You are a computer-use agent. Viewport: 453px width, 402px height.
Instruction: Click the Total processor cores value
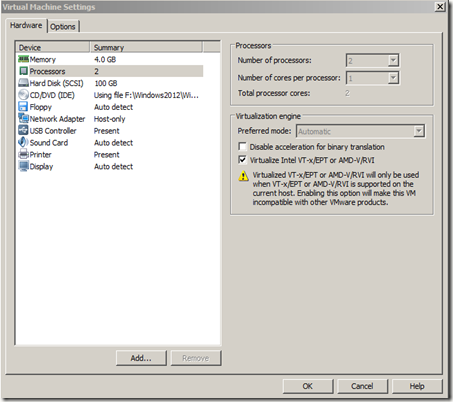point(347,93)
